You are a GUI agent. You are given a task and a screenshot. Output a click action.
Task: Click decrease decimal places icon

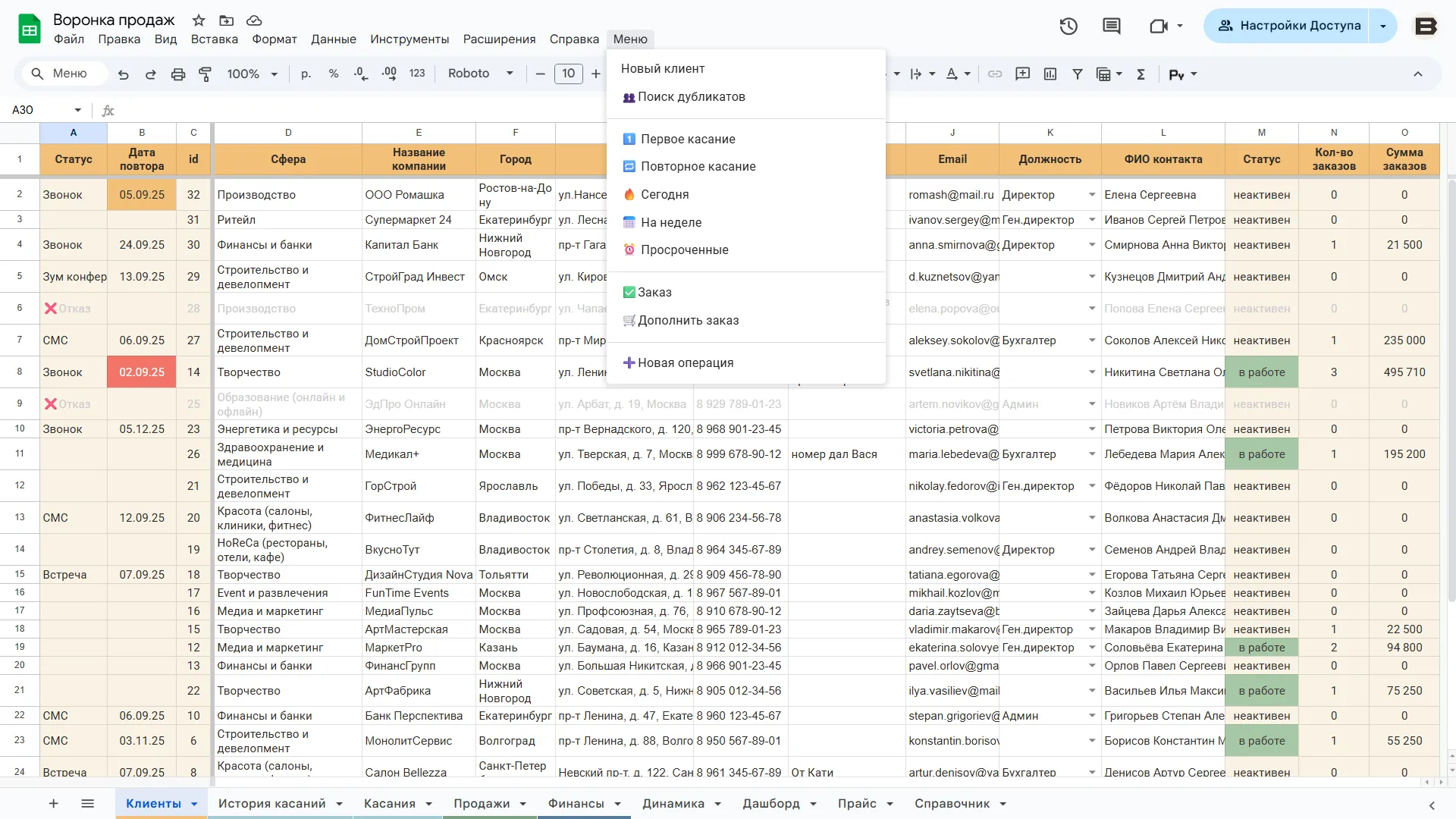click(361, 74)
